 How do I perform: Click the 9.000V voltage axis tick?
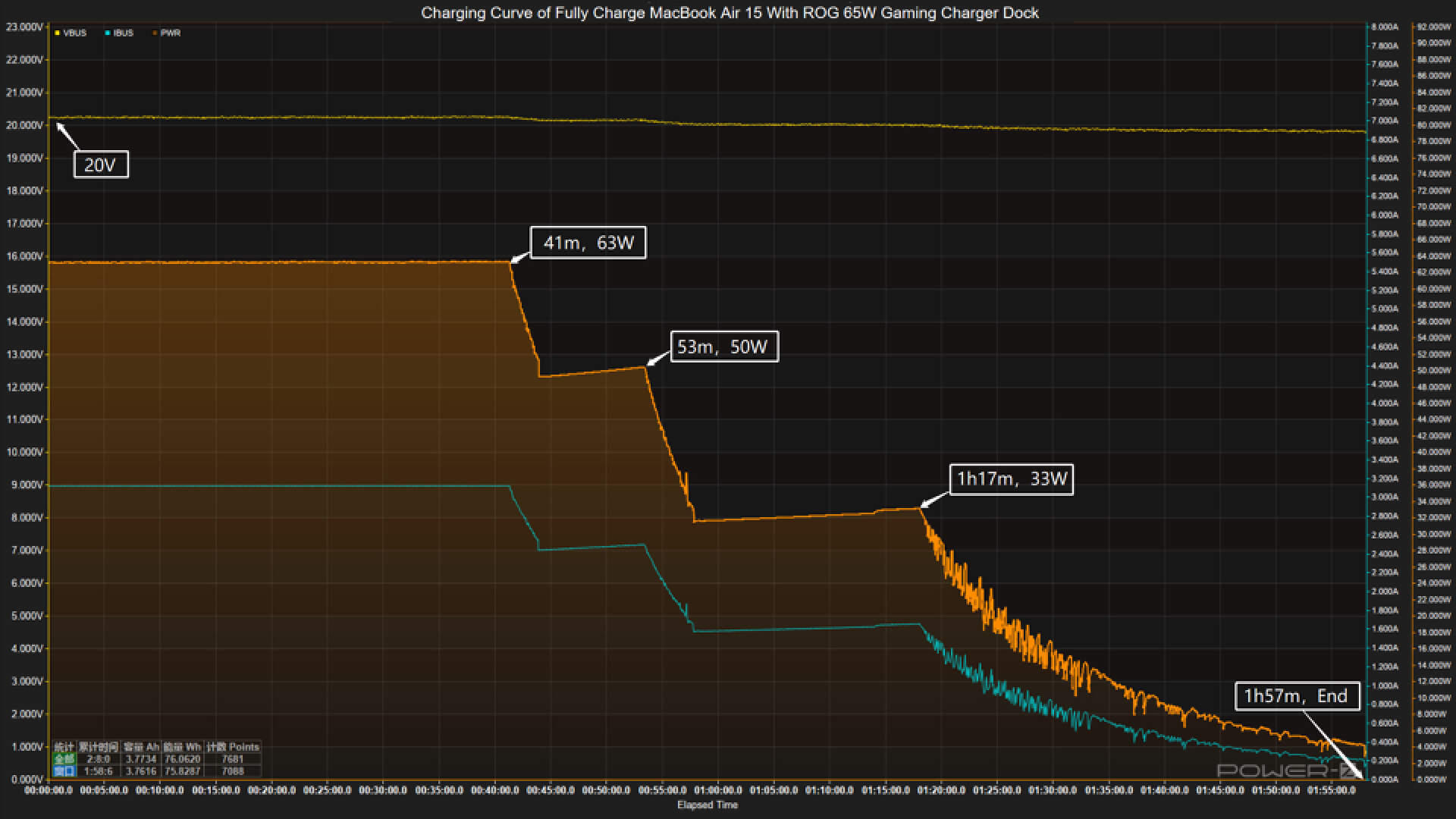(27, 485)
